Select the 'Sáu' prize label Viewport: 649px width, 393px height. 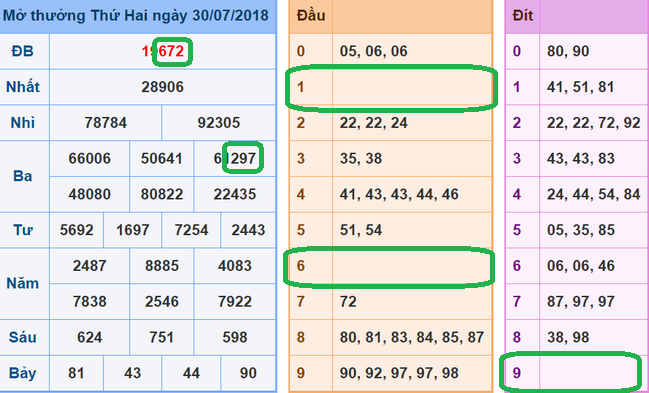tap(23, 337)
